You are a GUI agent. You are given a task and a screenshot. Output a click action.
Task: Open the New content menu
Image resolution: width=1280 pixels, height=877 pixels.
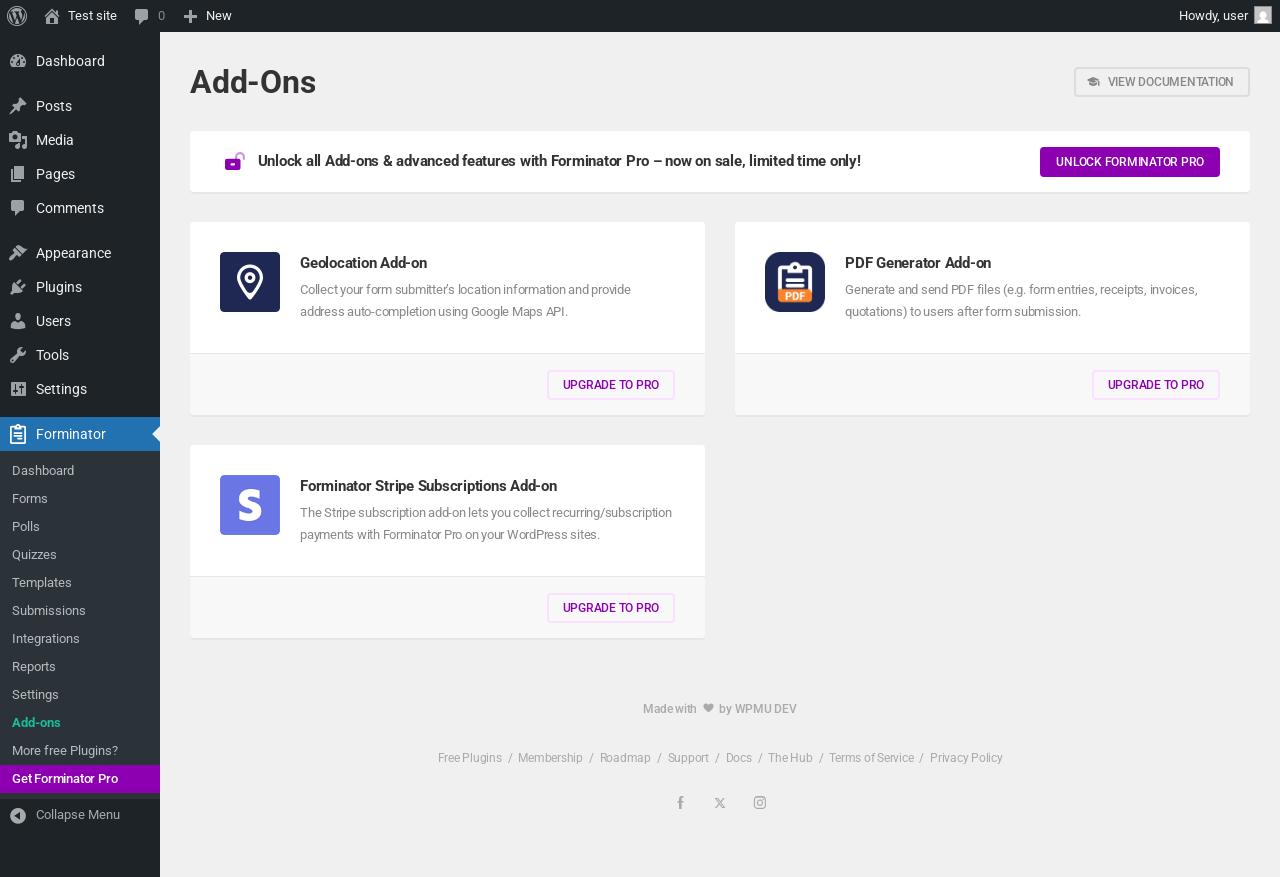point(208,16)
